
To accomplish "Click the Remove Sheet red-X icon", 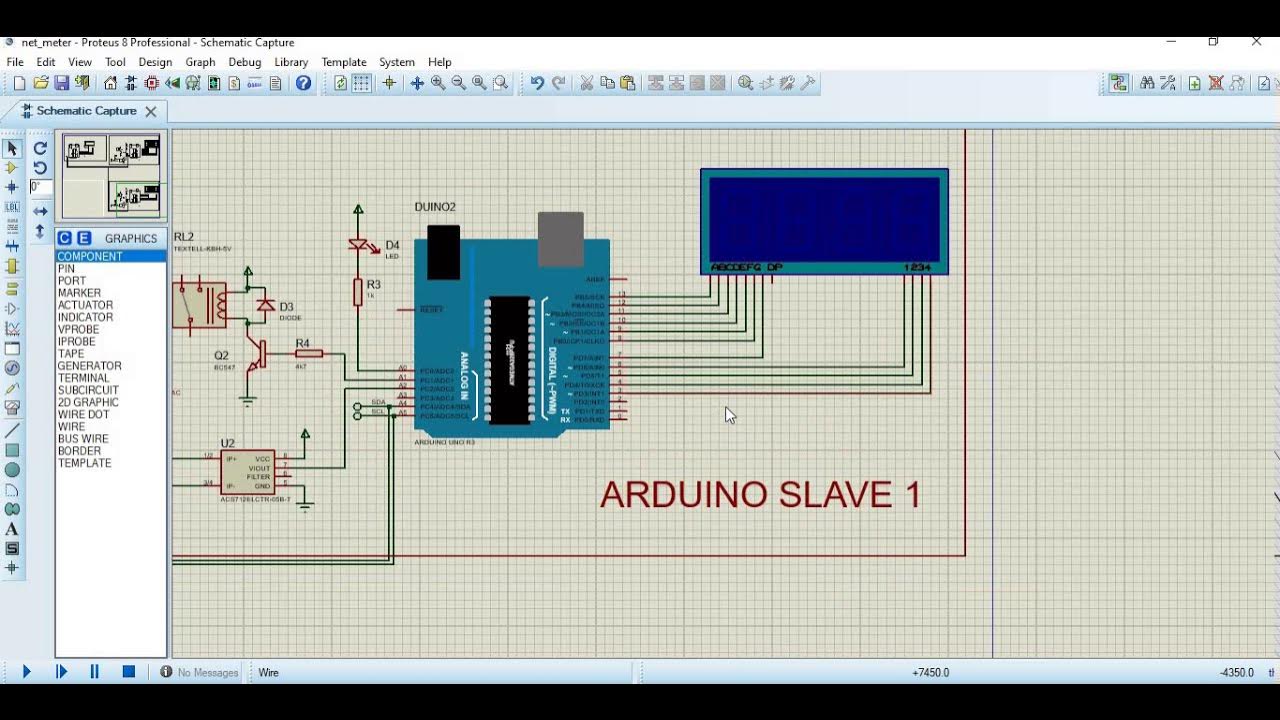I will 1216,83.
